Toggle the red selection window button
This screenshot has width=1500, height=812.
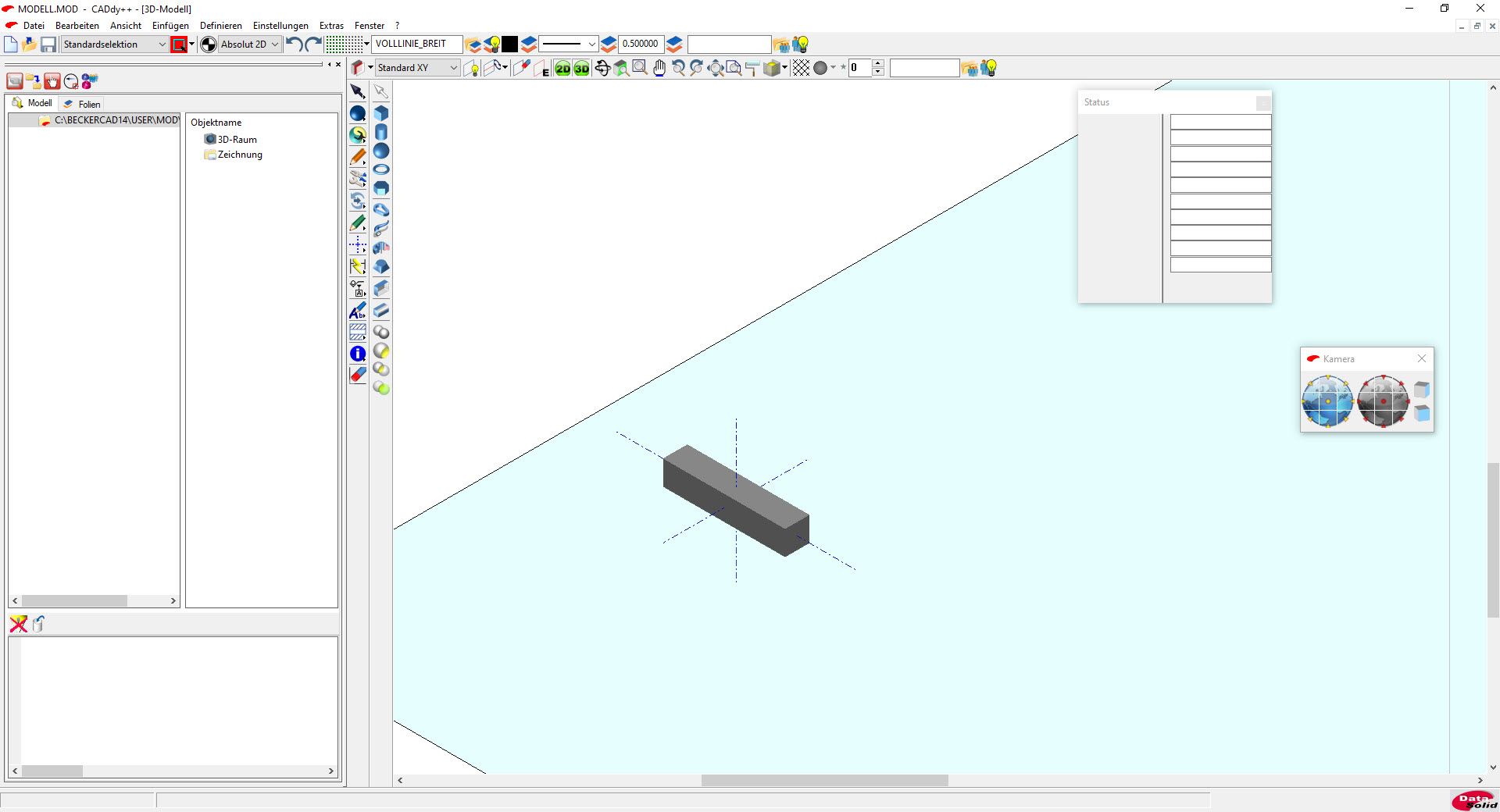click(179, 45)
